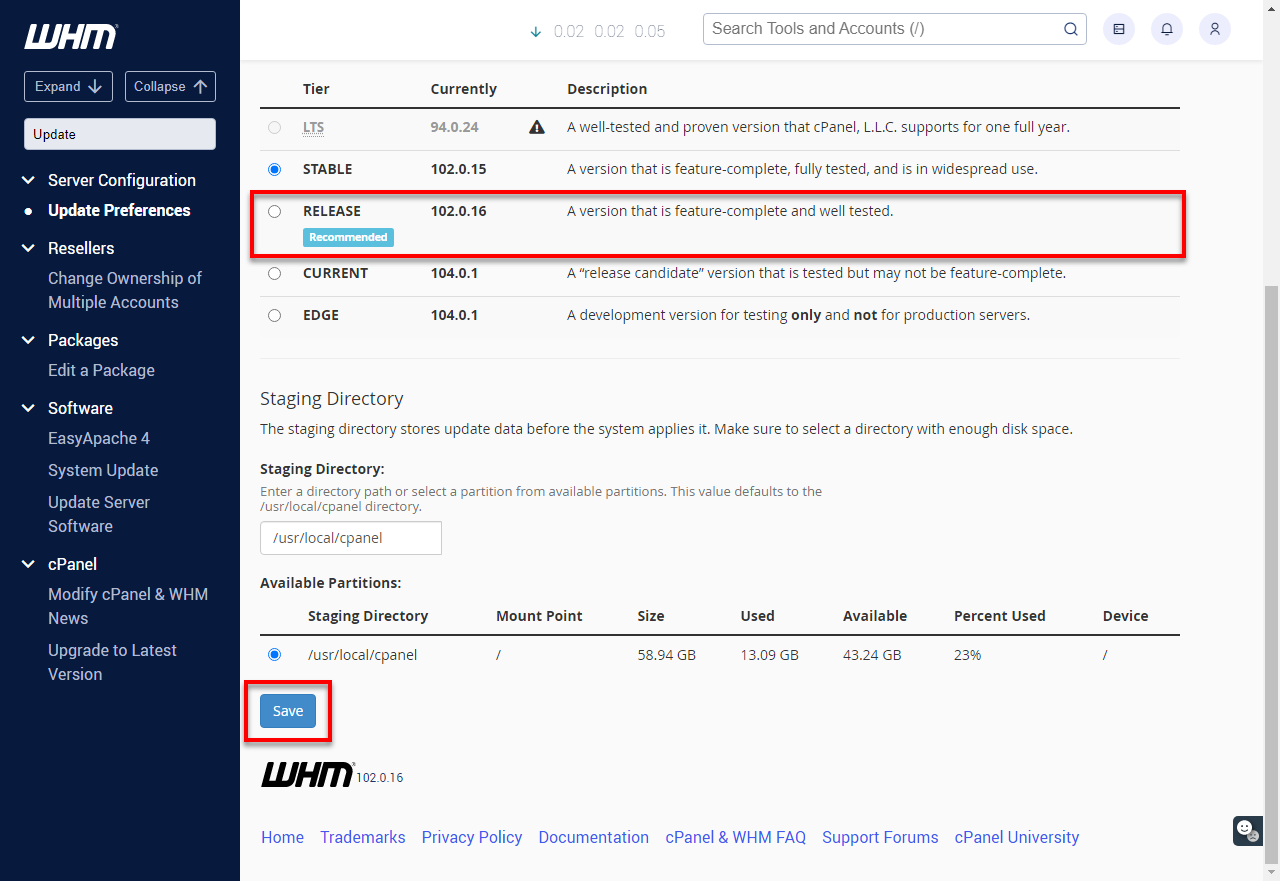Viewport: 1280px width, 881px height.
Task: Click the search magnifier icon
Action: tap(1070, 29)
